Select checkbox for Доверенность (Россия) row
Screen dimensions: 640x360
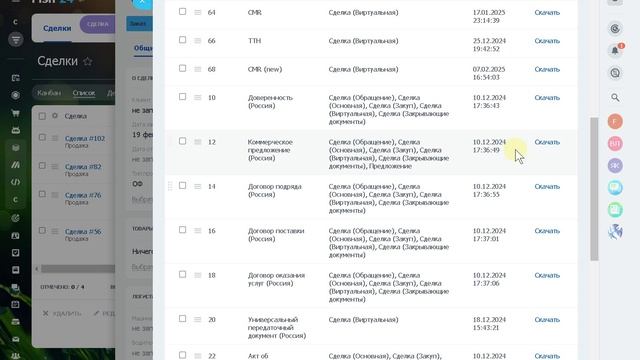coord(182,97)
